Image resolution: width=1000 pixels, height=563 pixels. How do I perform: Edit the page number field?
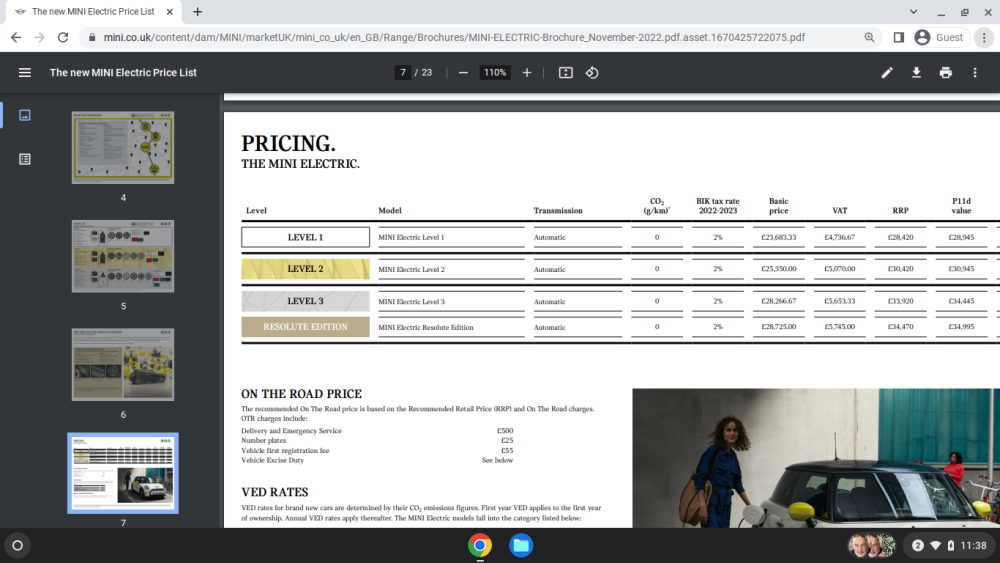tap(402, 73)
